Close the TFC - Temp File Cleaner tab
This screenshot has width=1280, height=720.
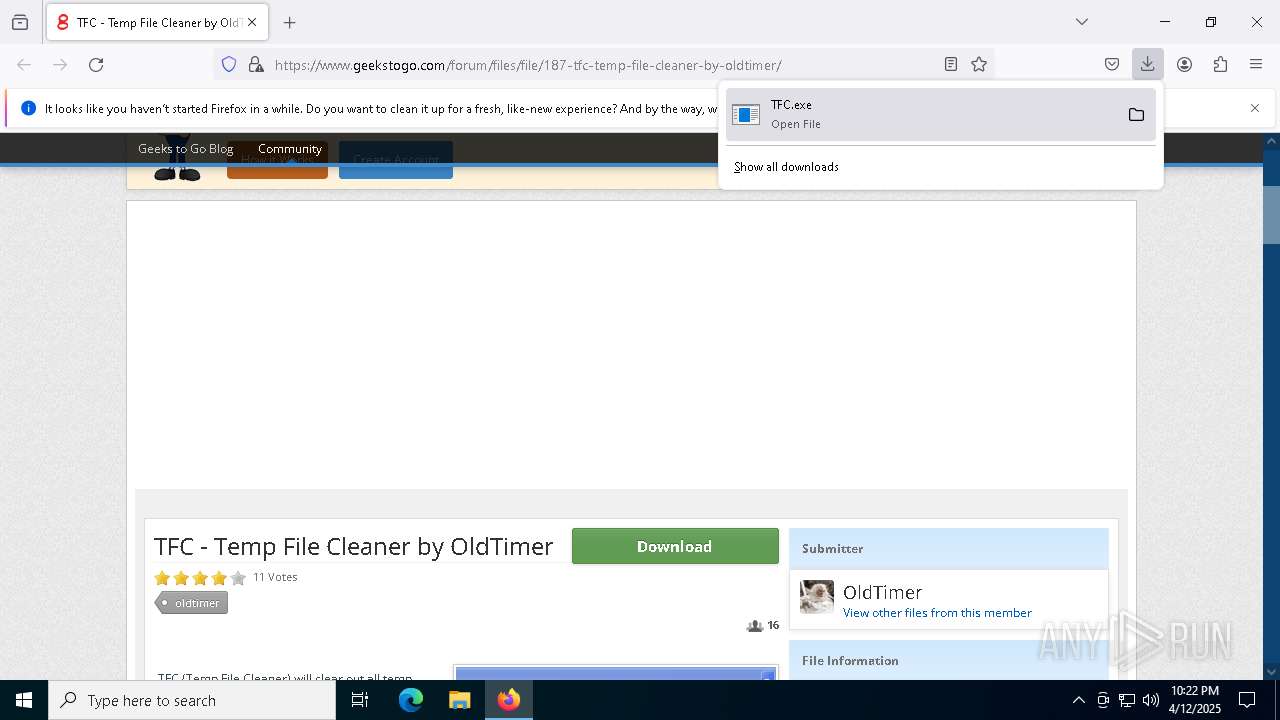click(x=252, y=22)
